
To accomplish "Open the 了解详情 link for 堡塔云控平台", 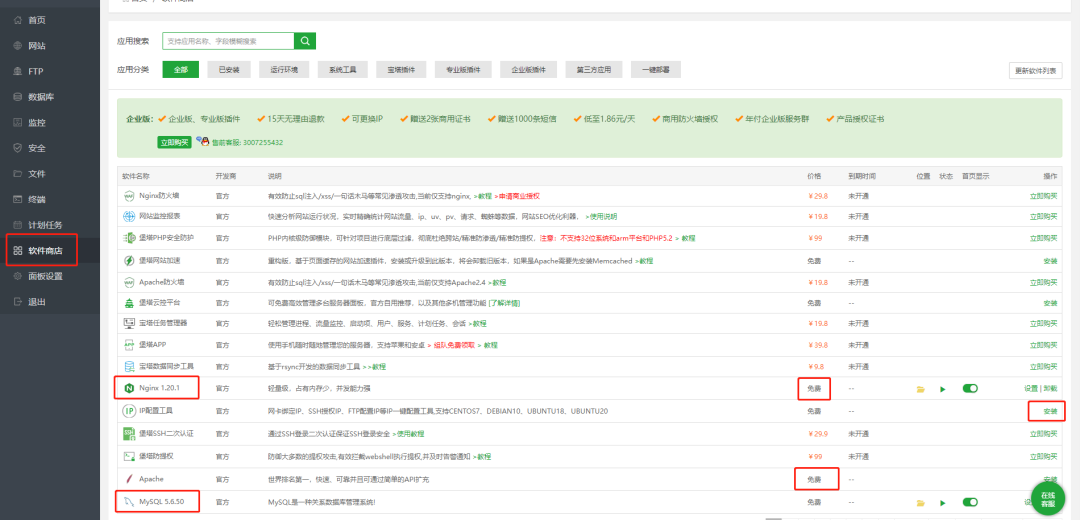I will [504, 302].
